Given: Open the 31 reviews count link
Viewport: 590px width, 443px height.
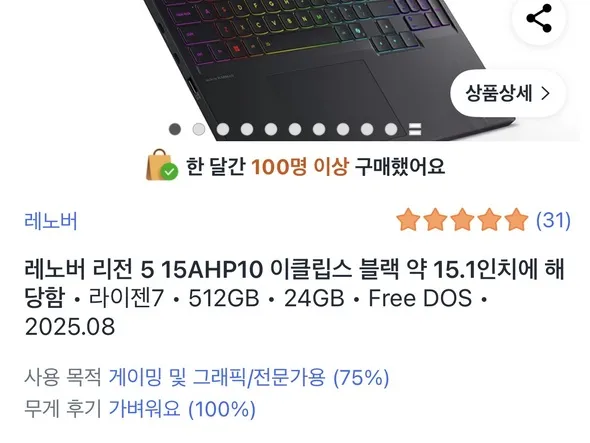Looking at the screenshot, I should [553, 220].
